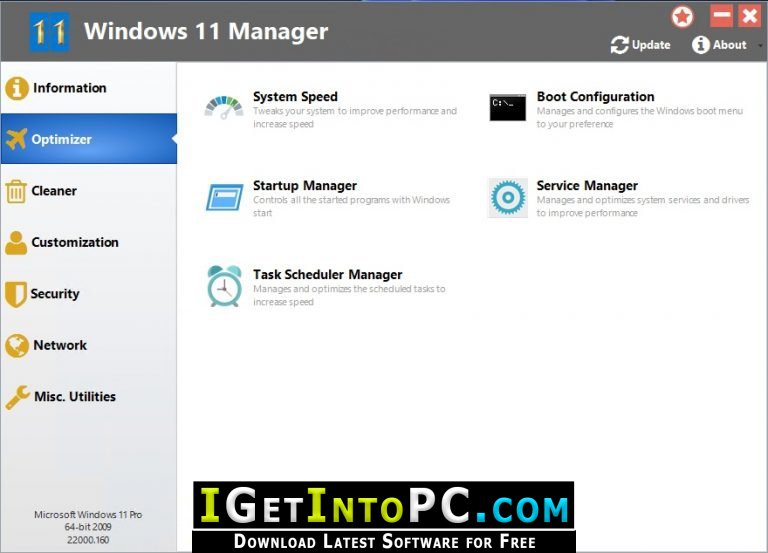Click the Network globe icon
Image resolution: width=768 pixels, height=553 pixels.
(x=17, y=345)
